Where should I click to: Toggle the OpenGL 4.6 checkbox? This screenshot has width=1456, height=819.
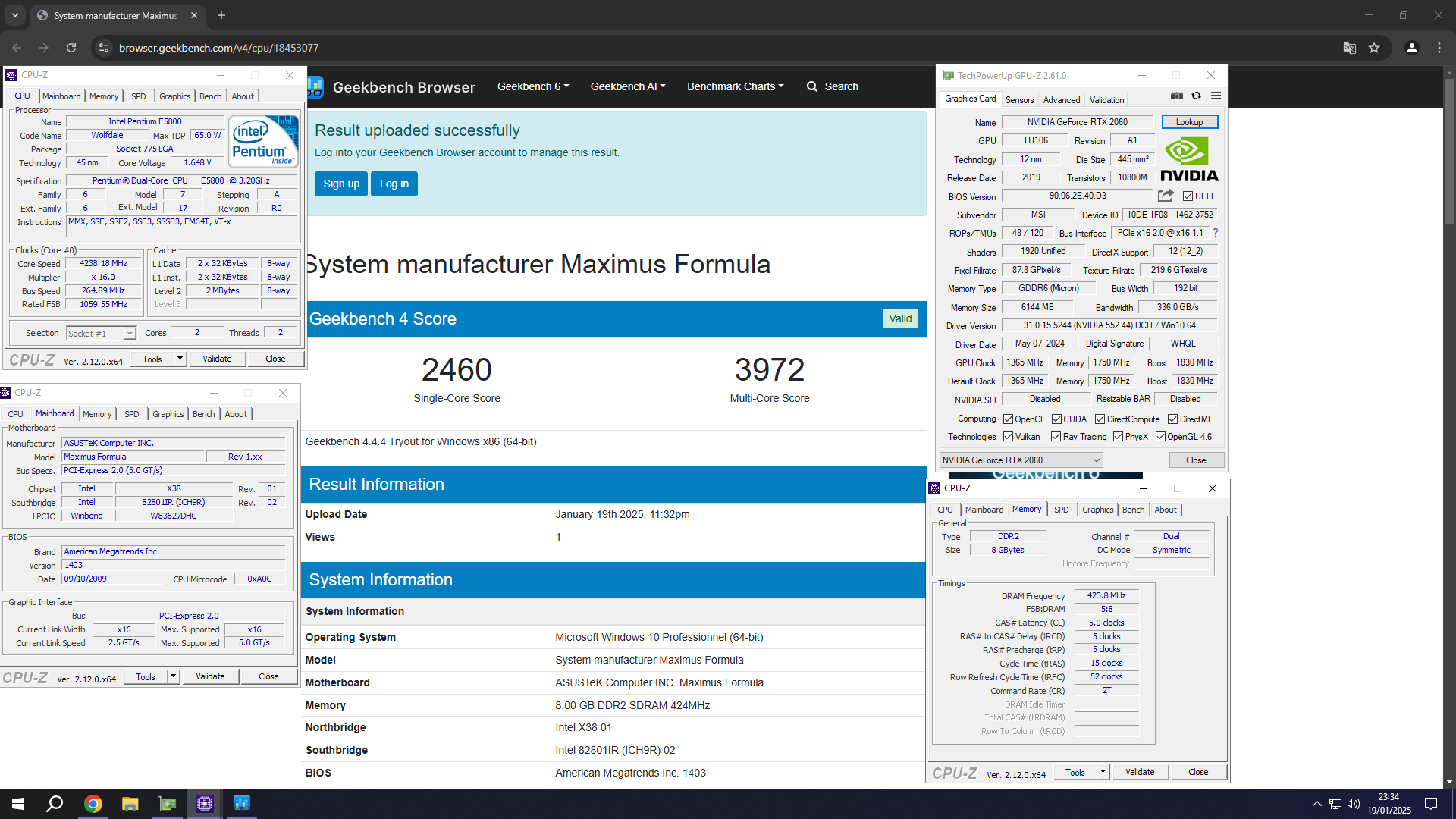click(1160, 437)
